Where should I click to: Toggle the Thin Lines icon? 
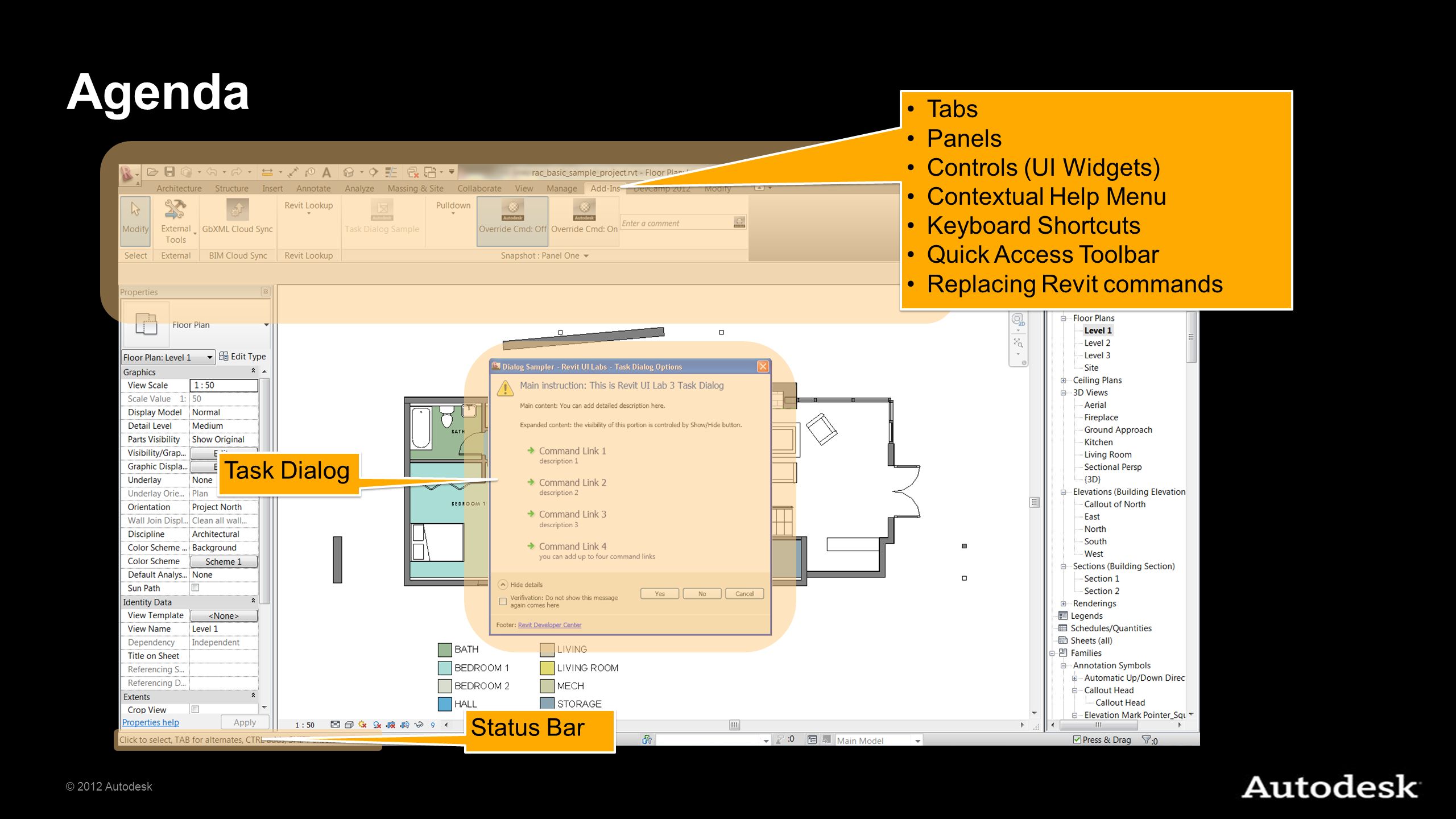click(391, 172)
